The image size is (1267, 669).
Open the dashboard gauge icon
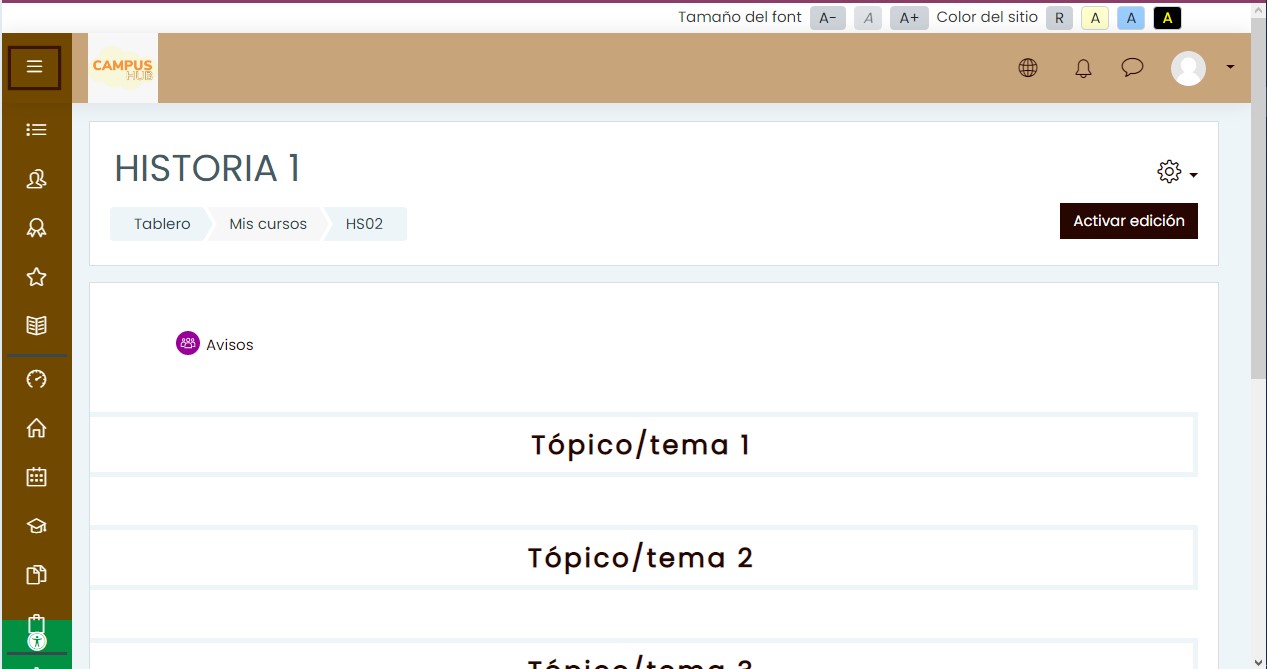pos(36,379)
